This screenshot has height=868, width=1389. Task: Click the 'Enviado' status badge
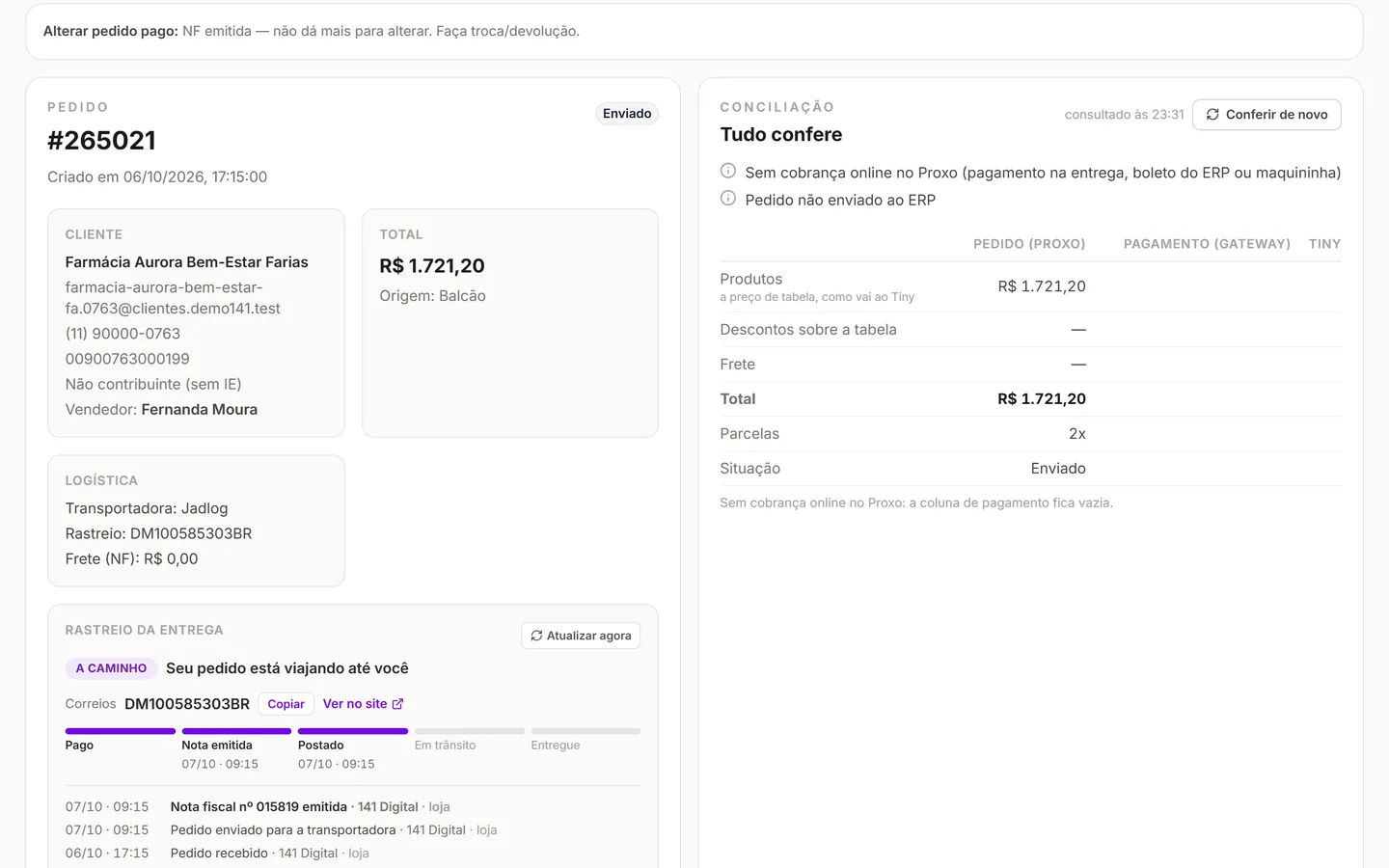pyautogui.click(x=627, y=114)
